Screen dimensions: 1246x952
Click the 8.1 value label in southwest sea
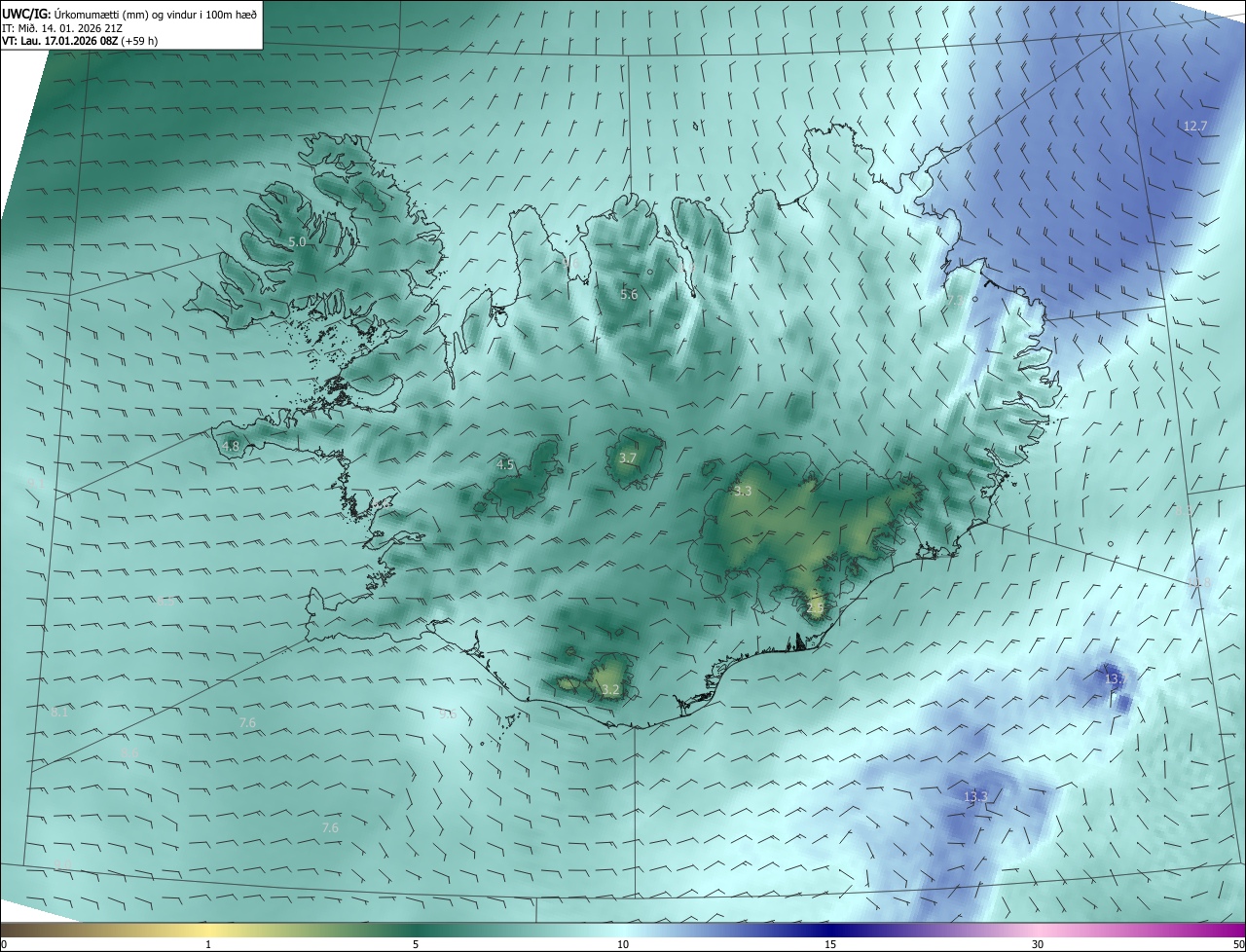(59, 713)
